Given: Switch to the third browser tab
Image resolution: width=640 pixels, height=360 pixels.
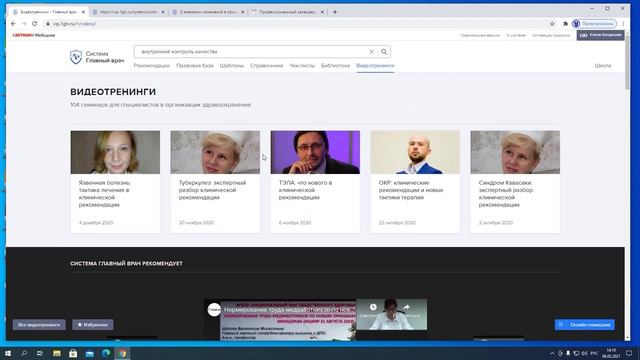Looking at the screenshot, I should (x=207, y=12).
